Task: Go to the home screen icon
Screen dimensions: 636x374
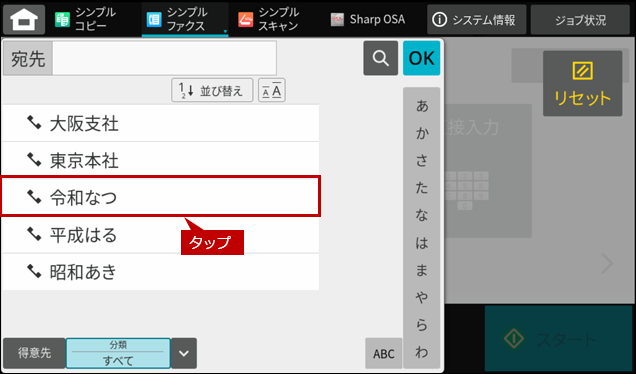Action: tap(24, 19)
